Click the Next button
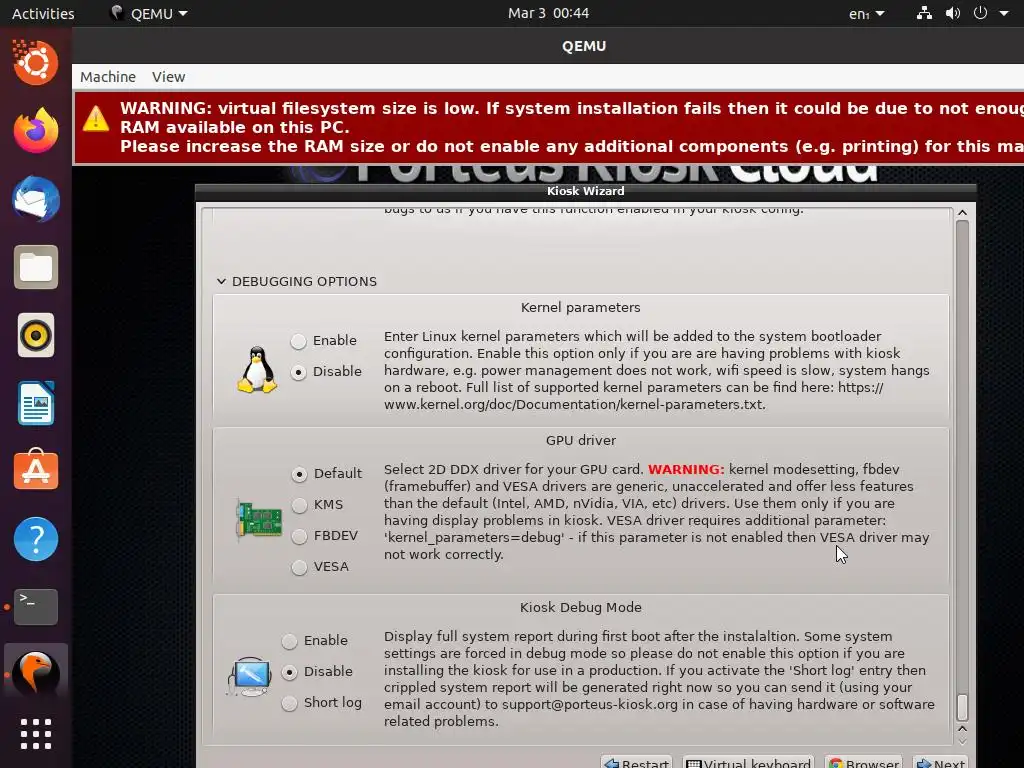Image resolution: width=1024 pixels, height=768 pixels. 940,763
